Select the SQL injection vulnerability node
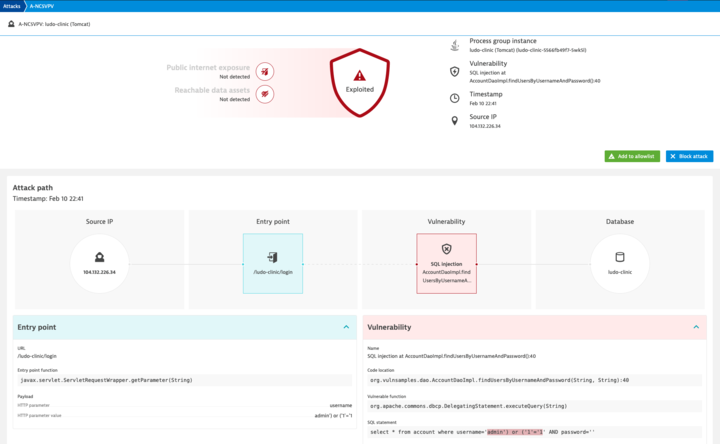This screenshot has width=720, height=444. point(446,264)
